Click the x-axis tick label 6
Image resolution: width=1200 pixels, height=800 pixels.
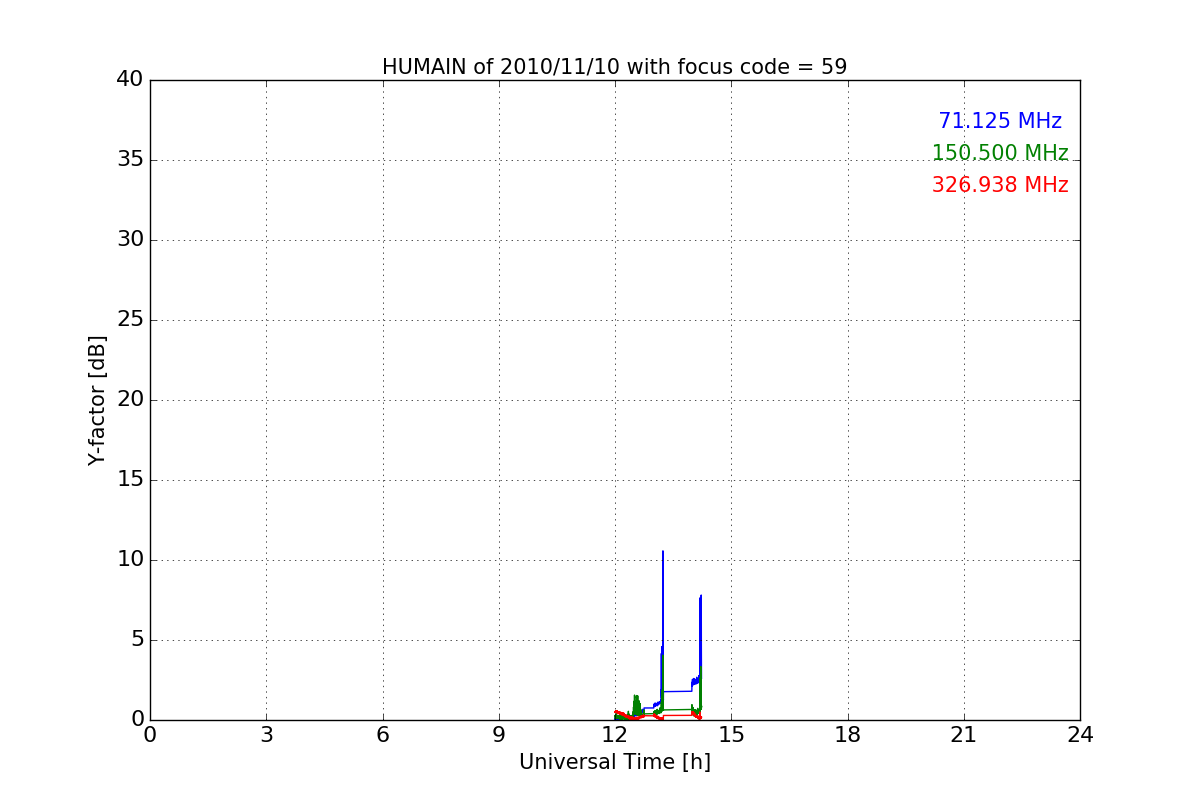(383, 735)
